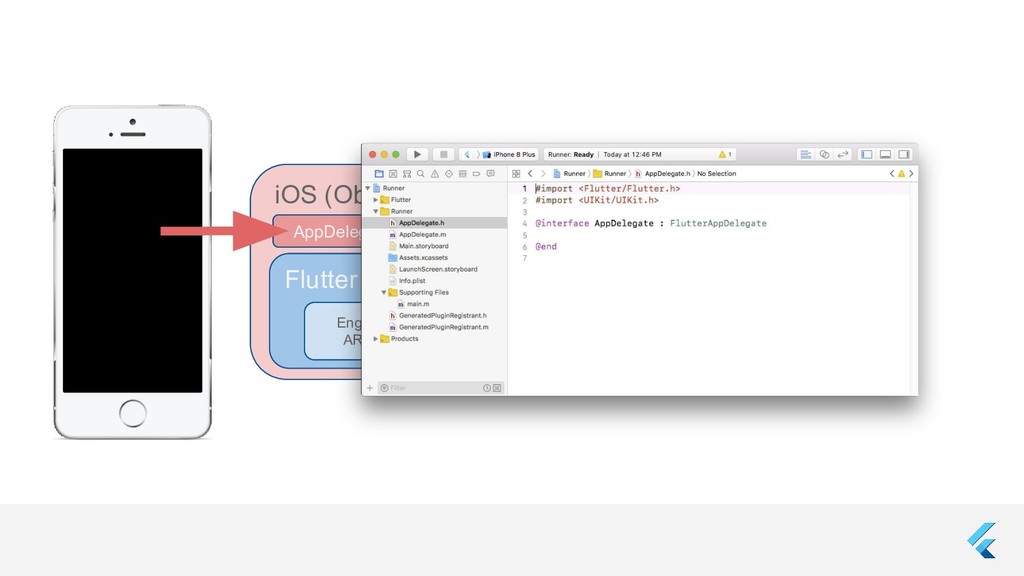Show the Project navigator tab
This screenshot has width=1024, height=576.
(x=379, y=174)
